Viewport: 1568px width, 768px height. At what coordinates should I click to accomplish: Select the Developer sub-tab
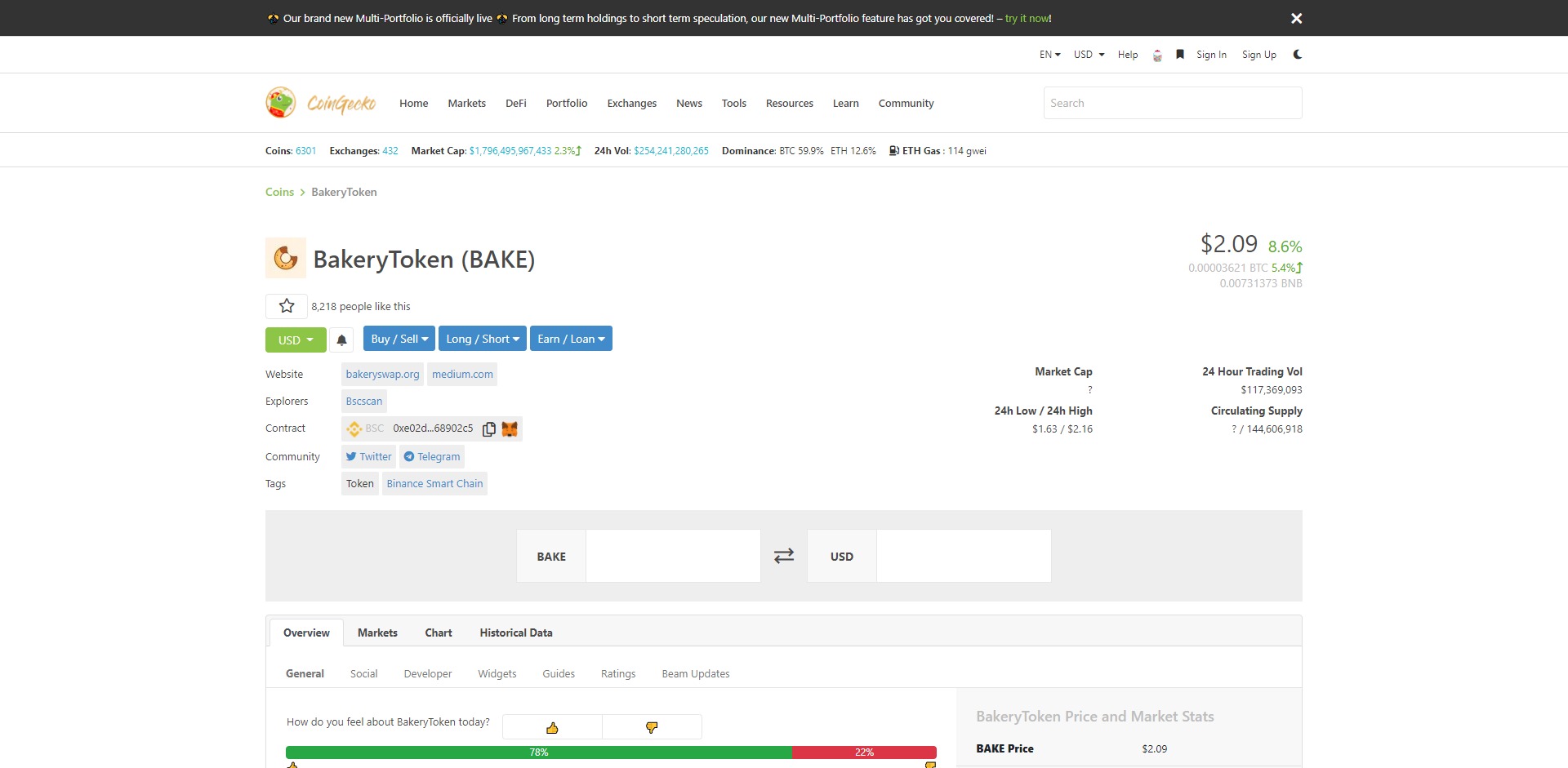click(427, 673)
